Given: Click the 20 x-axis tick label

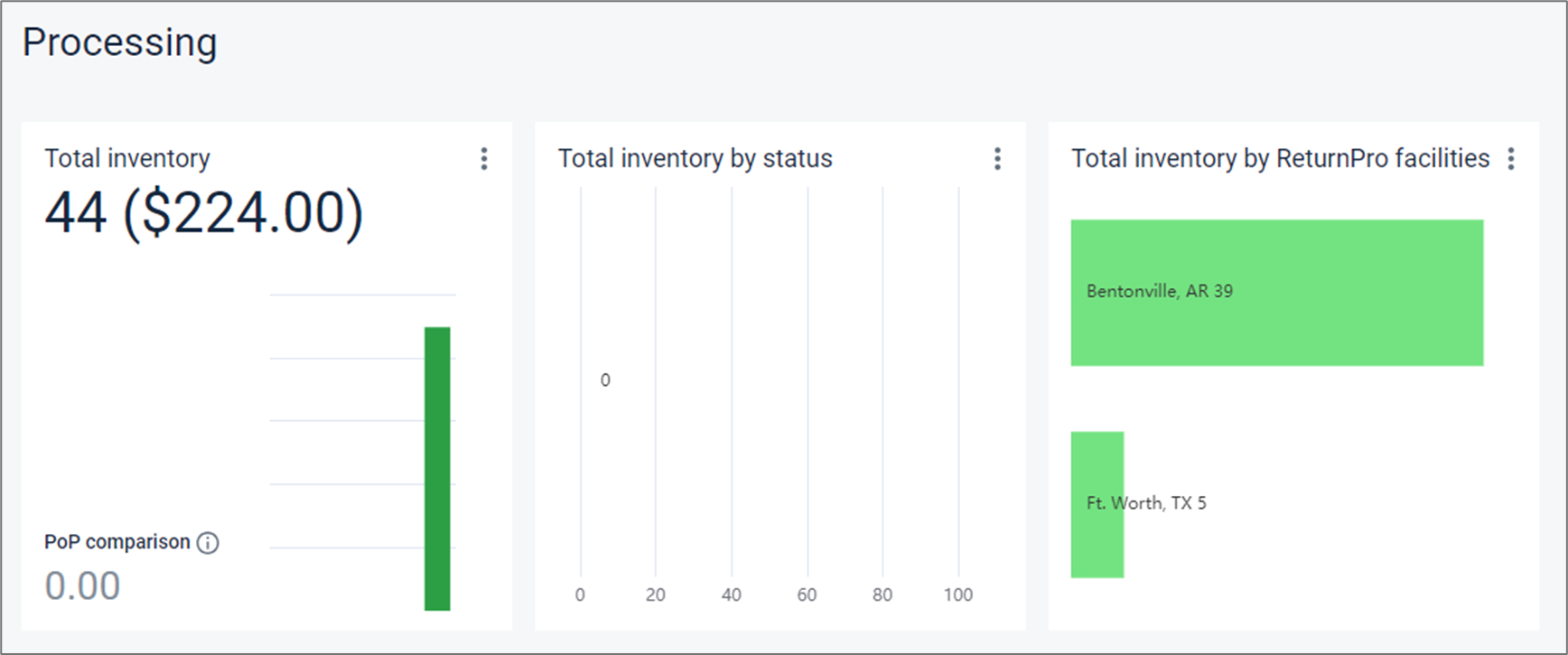Looking at the screenshot, I should (x=655, y=594).
